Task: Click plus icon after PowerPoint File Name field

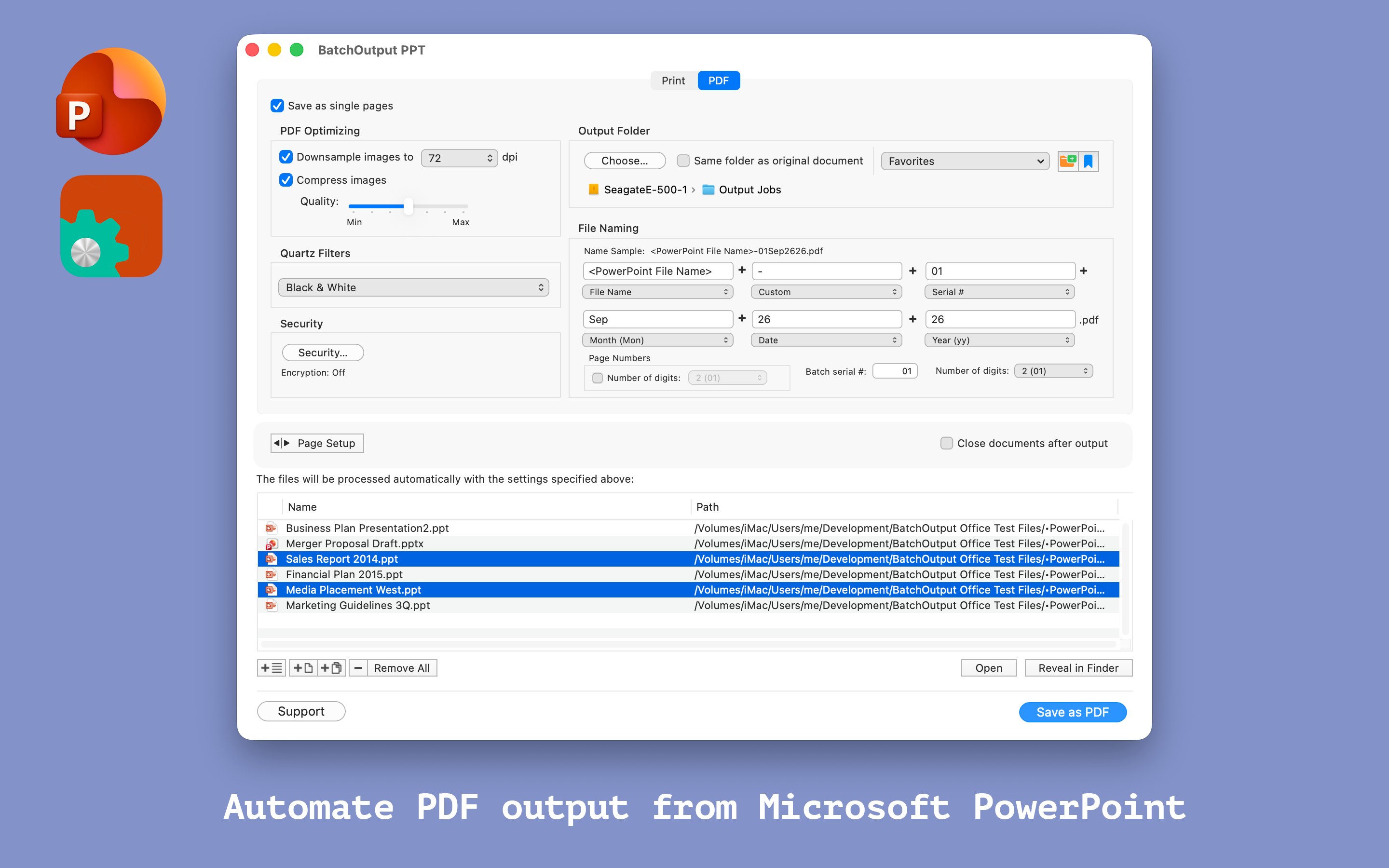Action: coord(742,271)
